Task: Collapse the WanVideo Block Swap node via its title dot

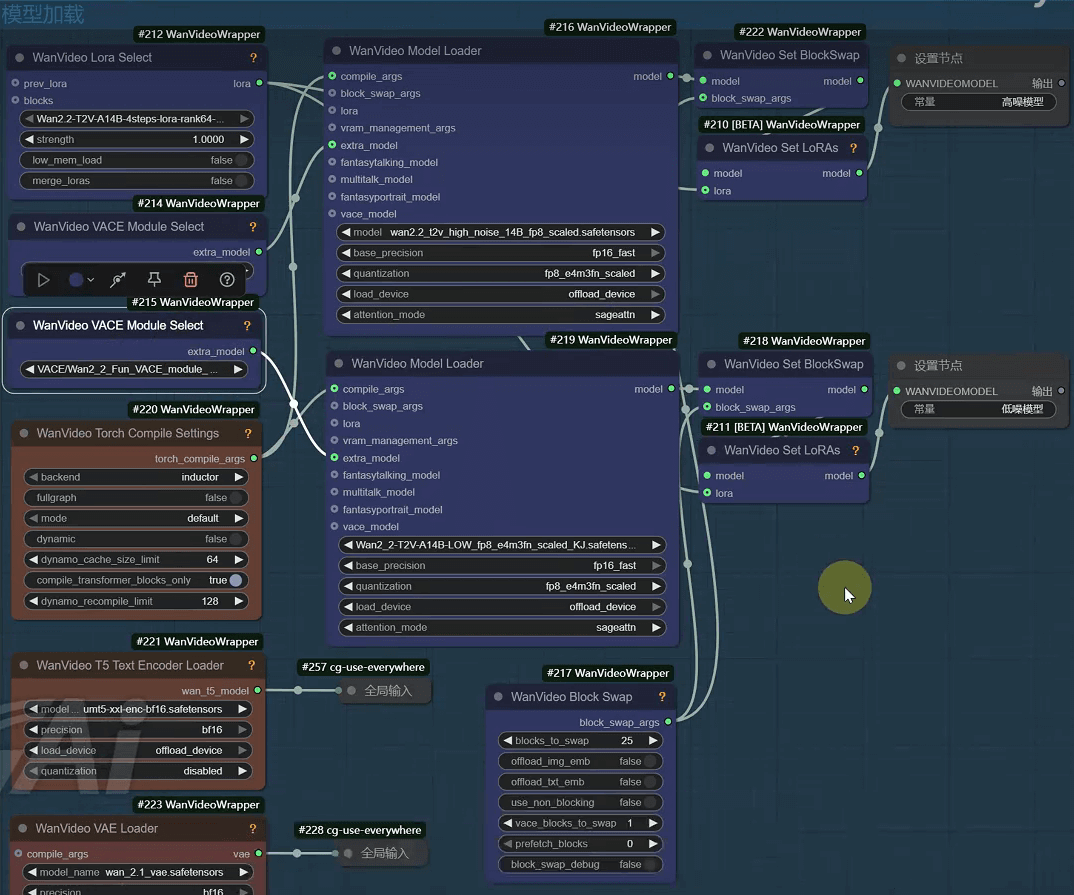Action: (x=498, y=696)
